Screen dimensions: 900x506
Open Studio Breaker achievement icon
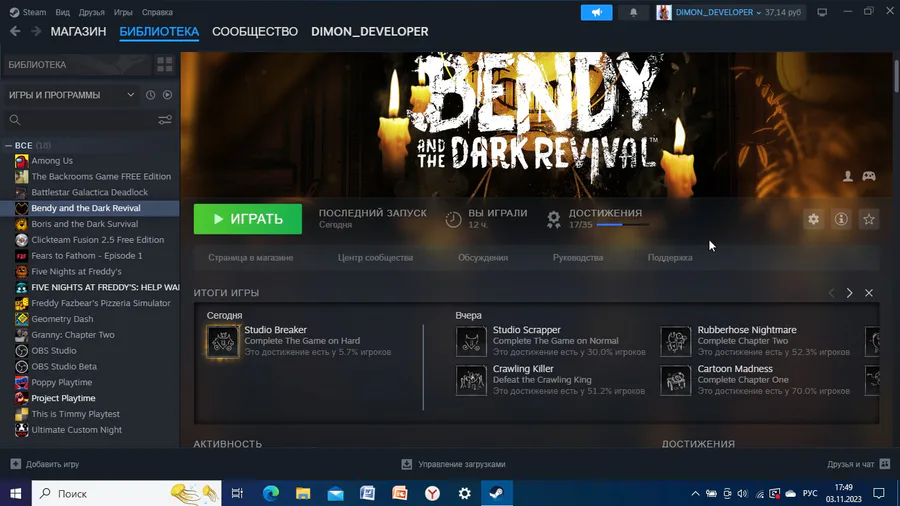(223, 341)
